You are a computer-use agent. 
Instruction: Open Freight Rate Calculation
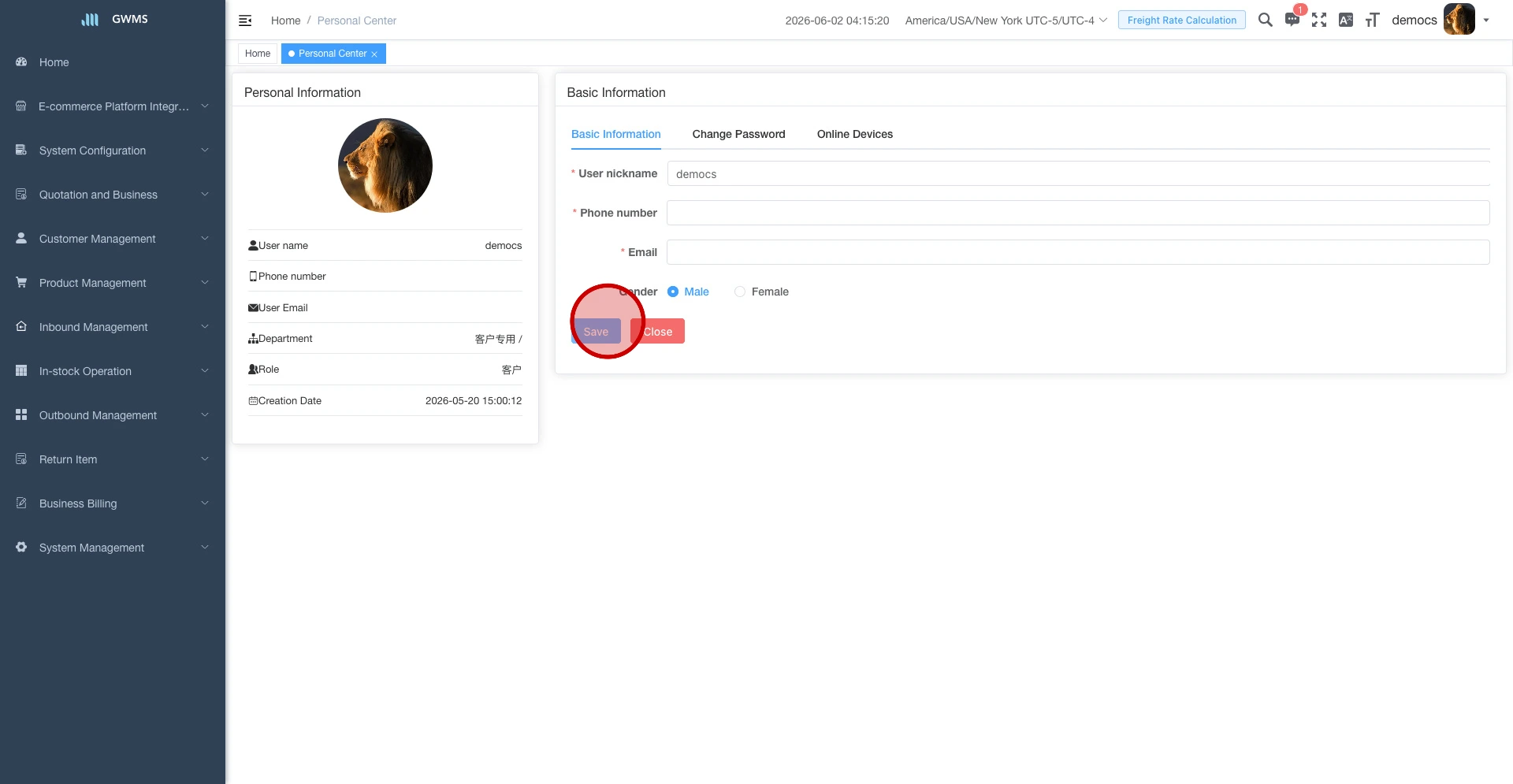(x=1181, y=20)
